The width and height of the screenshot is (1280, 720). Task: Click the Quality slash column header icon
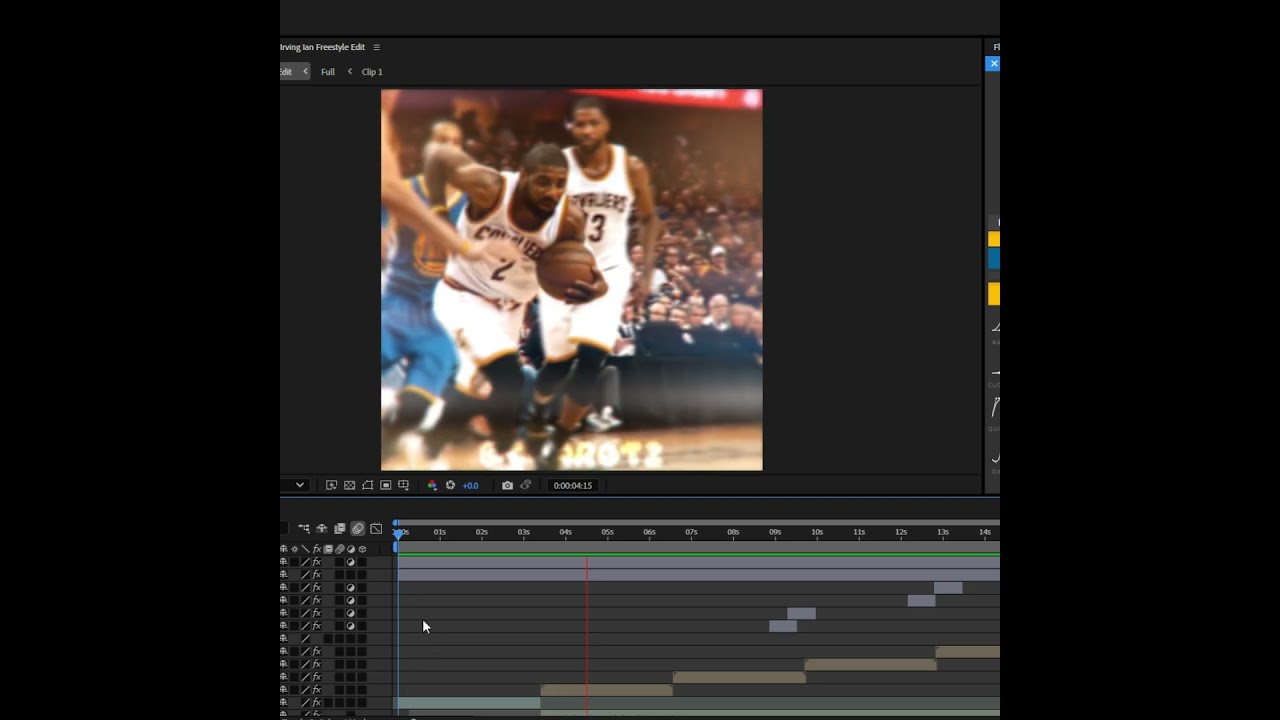click(x=305, y=549)
